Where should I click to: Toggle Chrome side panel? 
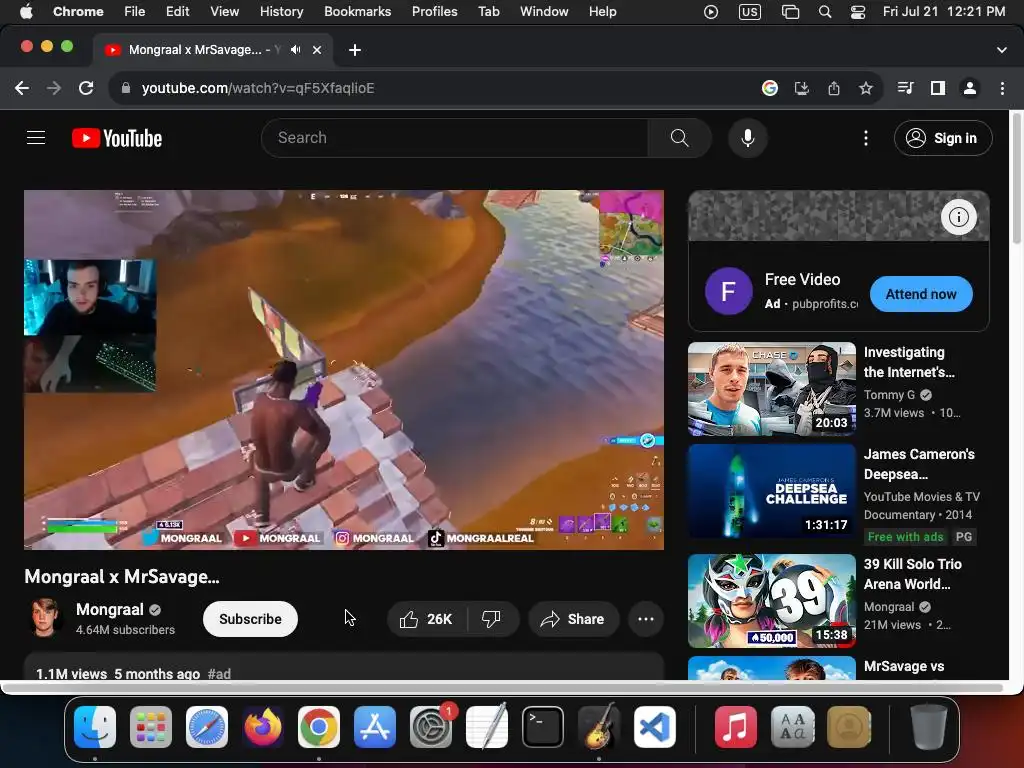point(938,88)
